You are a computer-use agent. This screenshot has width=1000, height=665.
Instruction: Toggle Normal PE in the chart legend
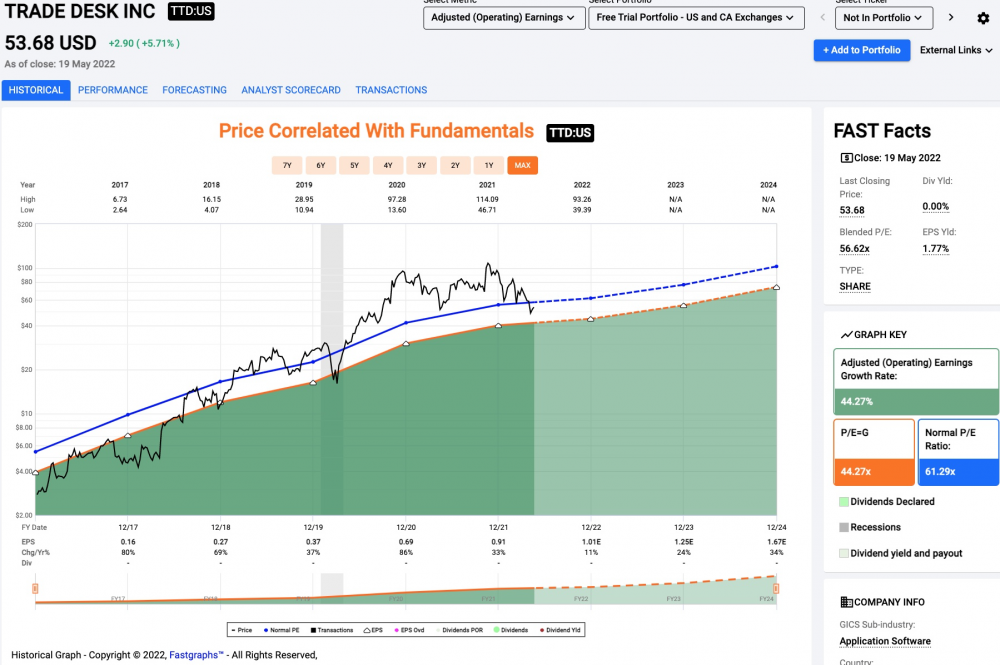[281, 630]
